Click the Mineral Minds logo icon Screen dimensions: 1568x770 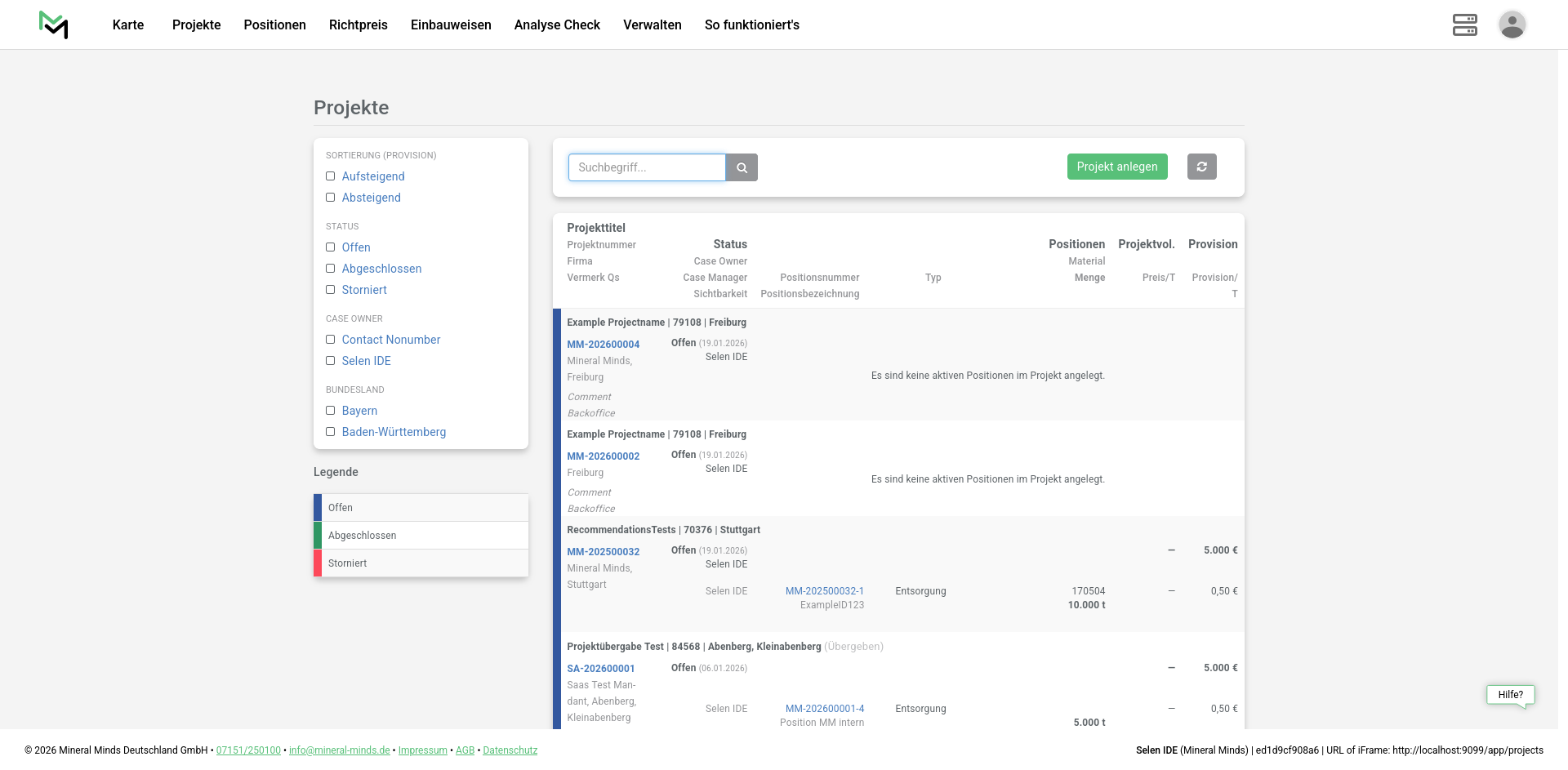54,24
